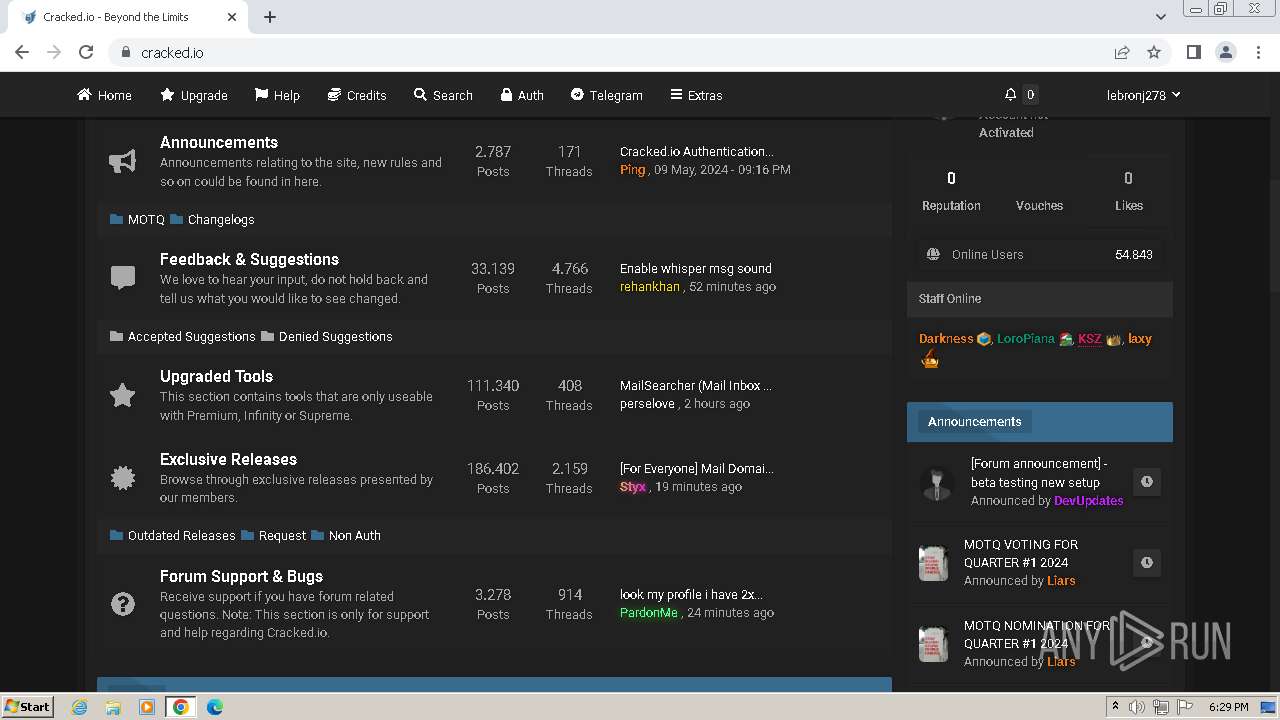The width and height of the screenshot is (1280, 720).
Task: Open PardonMe's profile
Action: pos(648,613)
